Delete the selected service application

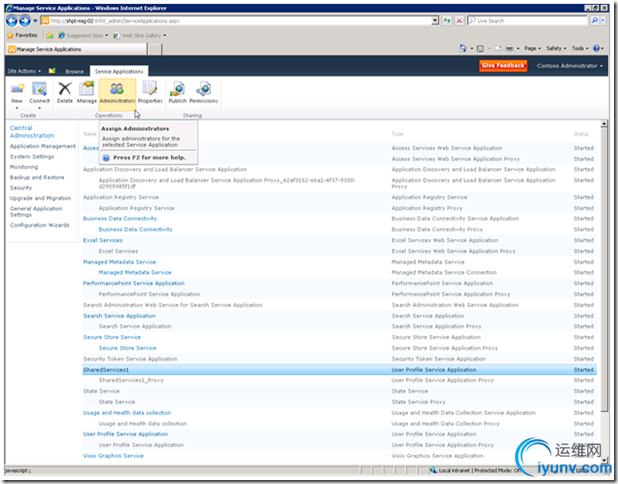(x=65, y=93)
